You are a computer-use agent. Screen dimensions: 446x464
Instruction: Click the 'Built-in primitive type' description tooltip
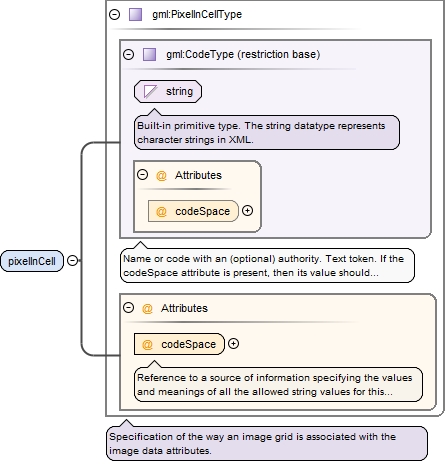(267, 133)
